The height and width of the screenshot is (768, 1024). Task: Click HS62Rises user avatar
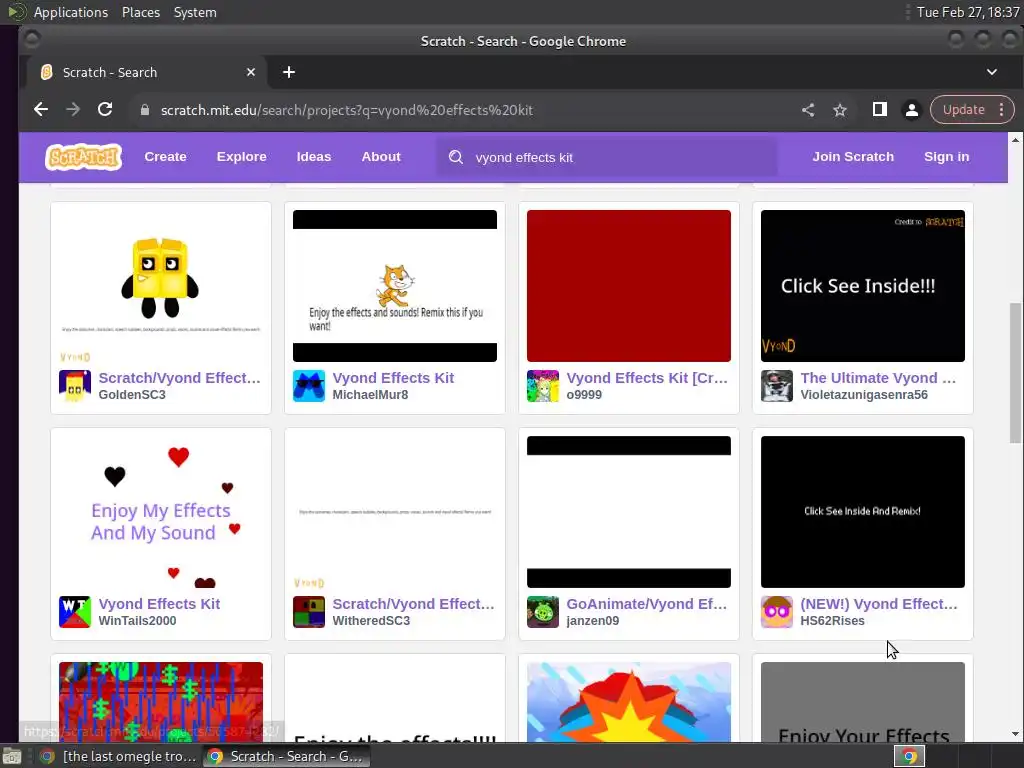pos(777,612)
